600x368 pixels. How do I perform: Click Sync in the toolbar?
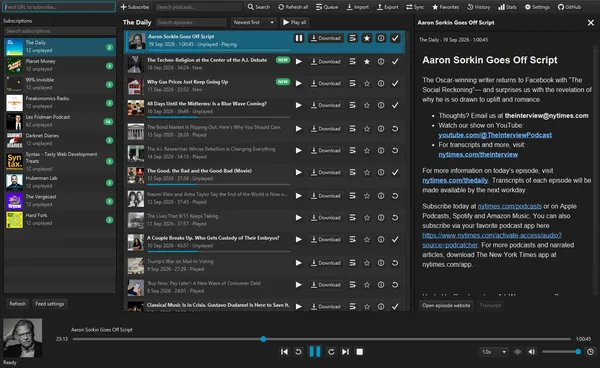tap(415, 7)
